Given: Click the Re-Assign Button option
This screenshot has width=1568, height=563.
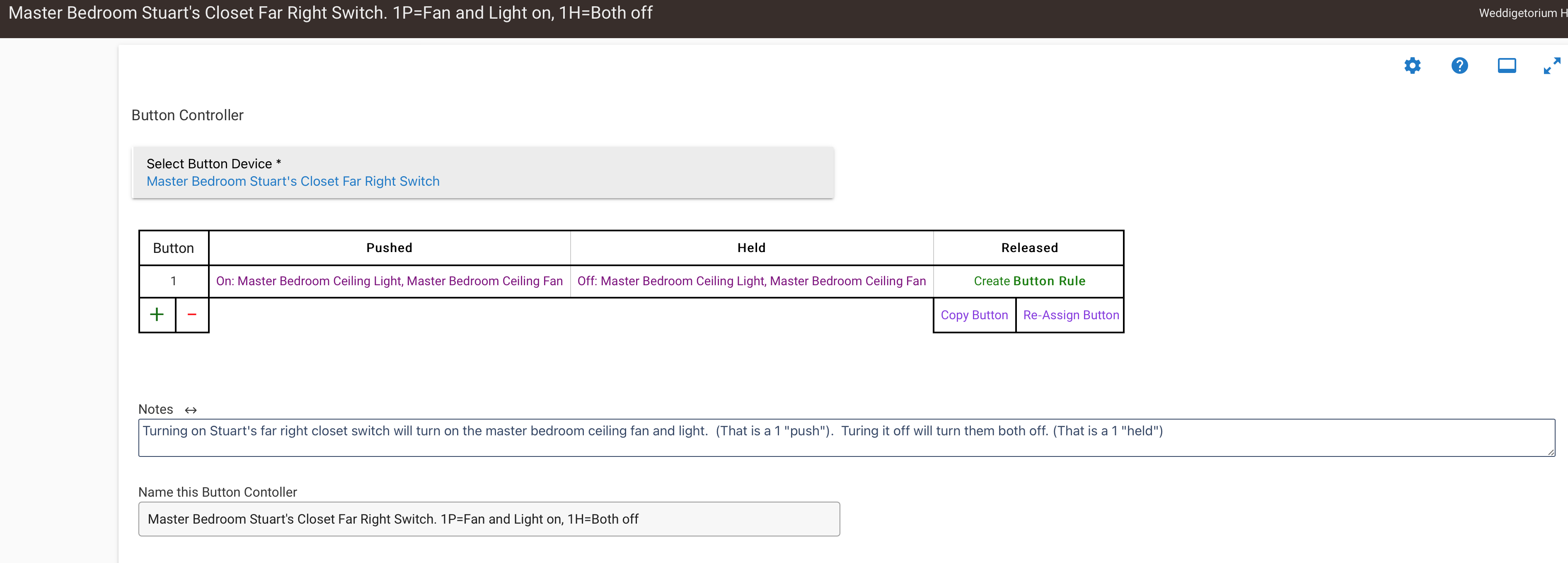Looking at the screenshot, I should [1071, 315].
